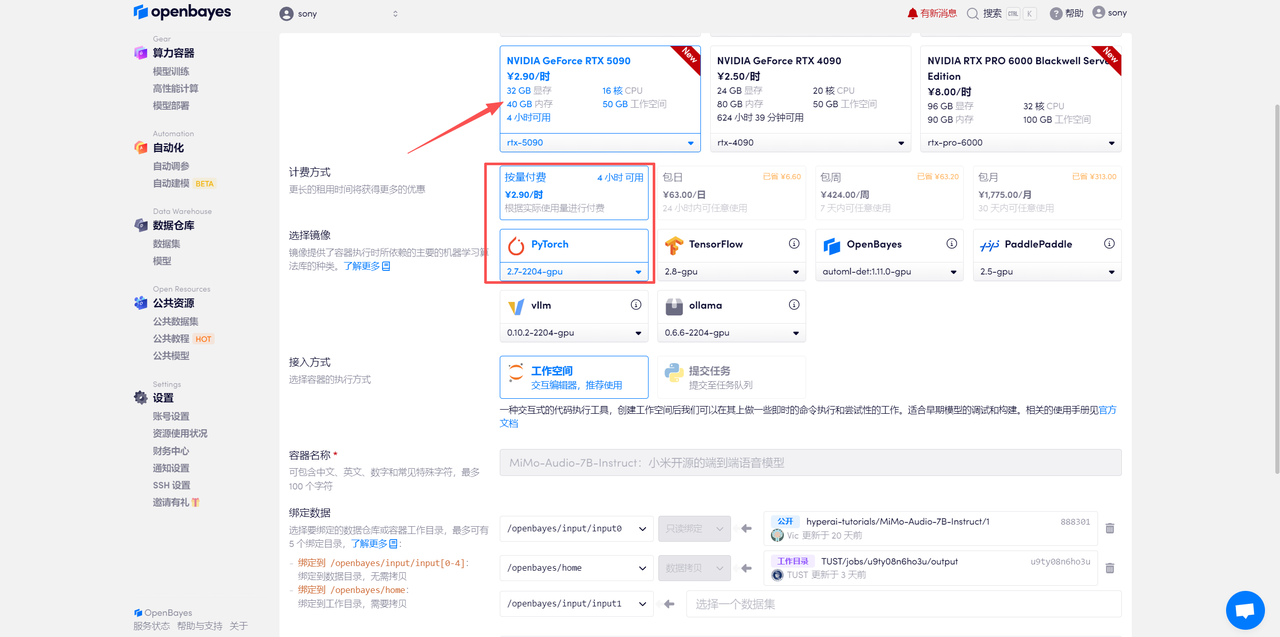
Task: Delete the MiMo-Audio-7B-Instruct data binding
Action: pyautogui.click(x=1110, y=528)
